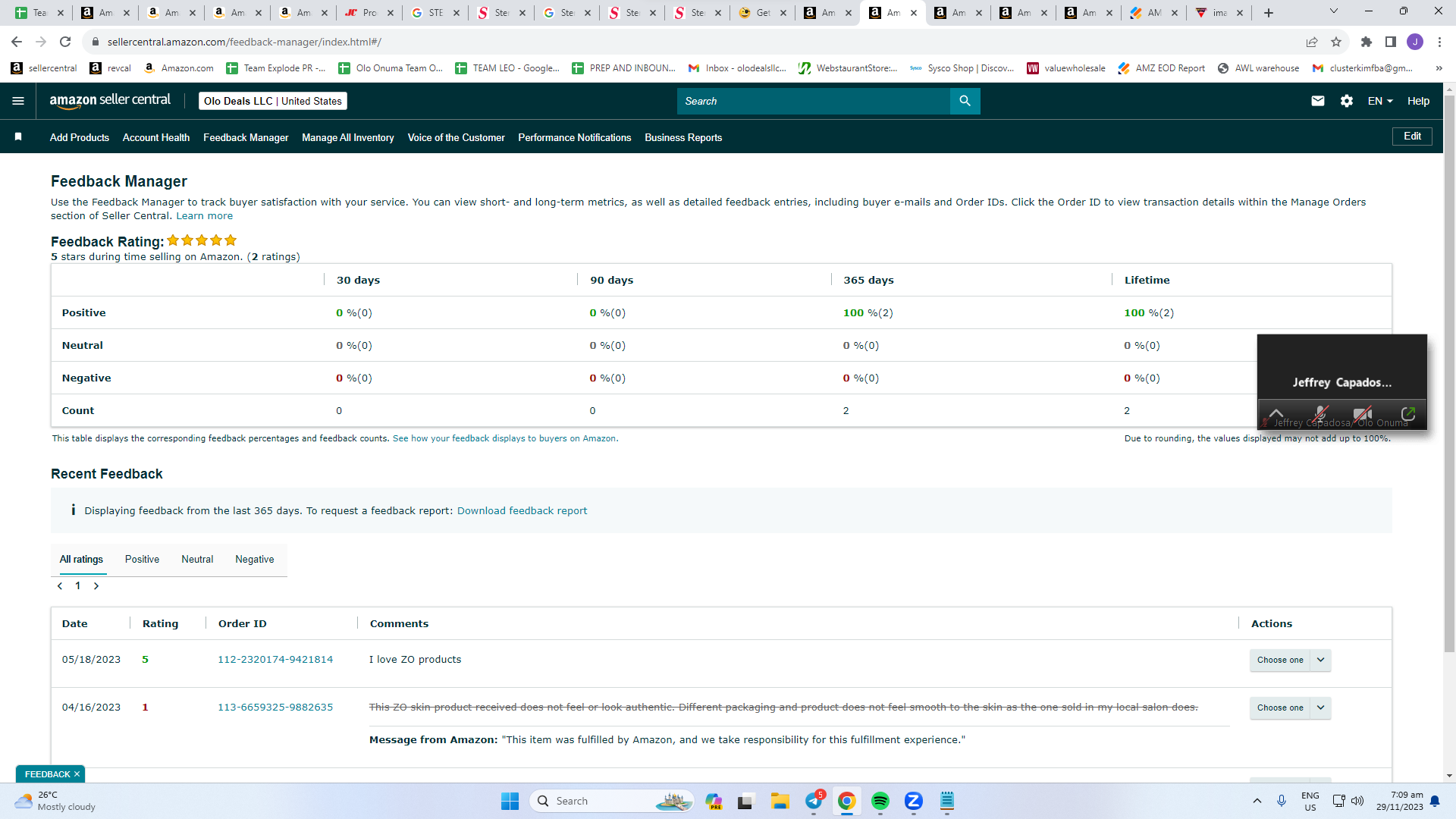Open Voice of the Customer menu item

click(457, 137)
